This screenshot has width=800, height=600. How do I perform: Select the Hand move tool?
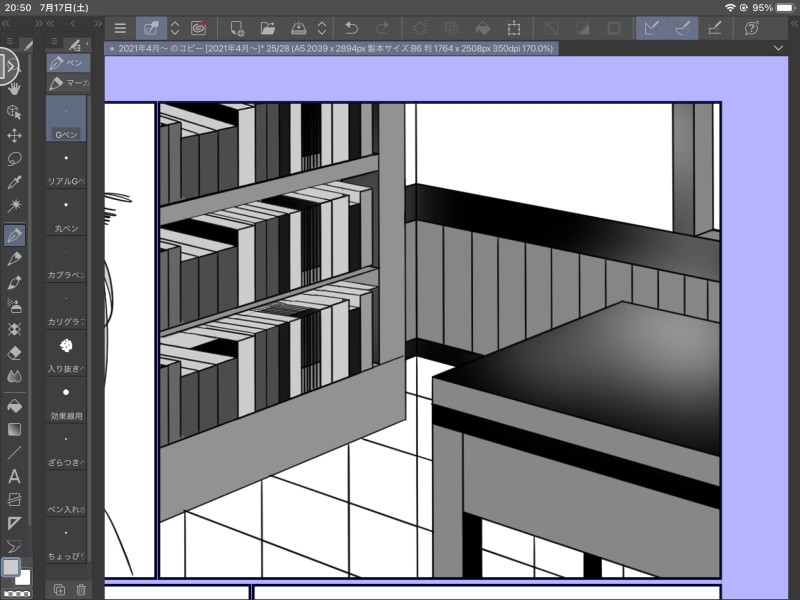point(14,88)
